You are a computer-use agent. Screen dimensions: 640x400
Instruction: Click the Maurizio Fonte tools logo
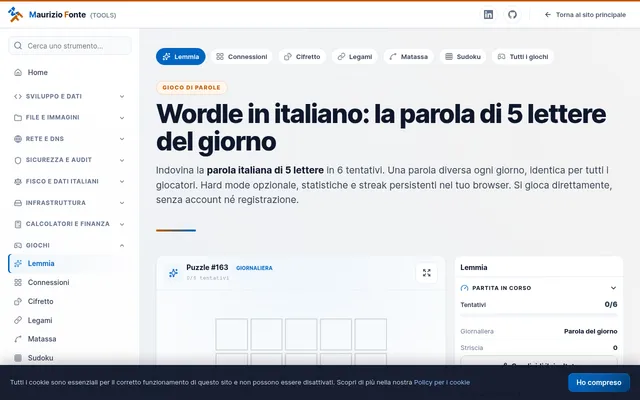(x=62, y=15)
